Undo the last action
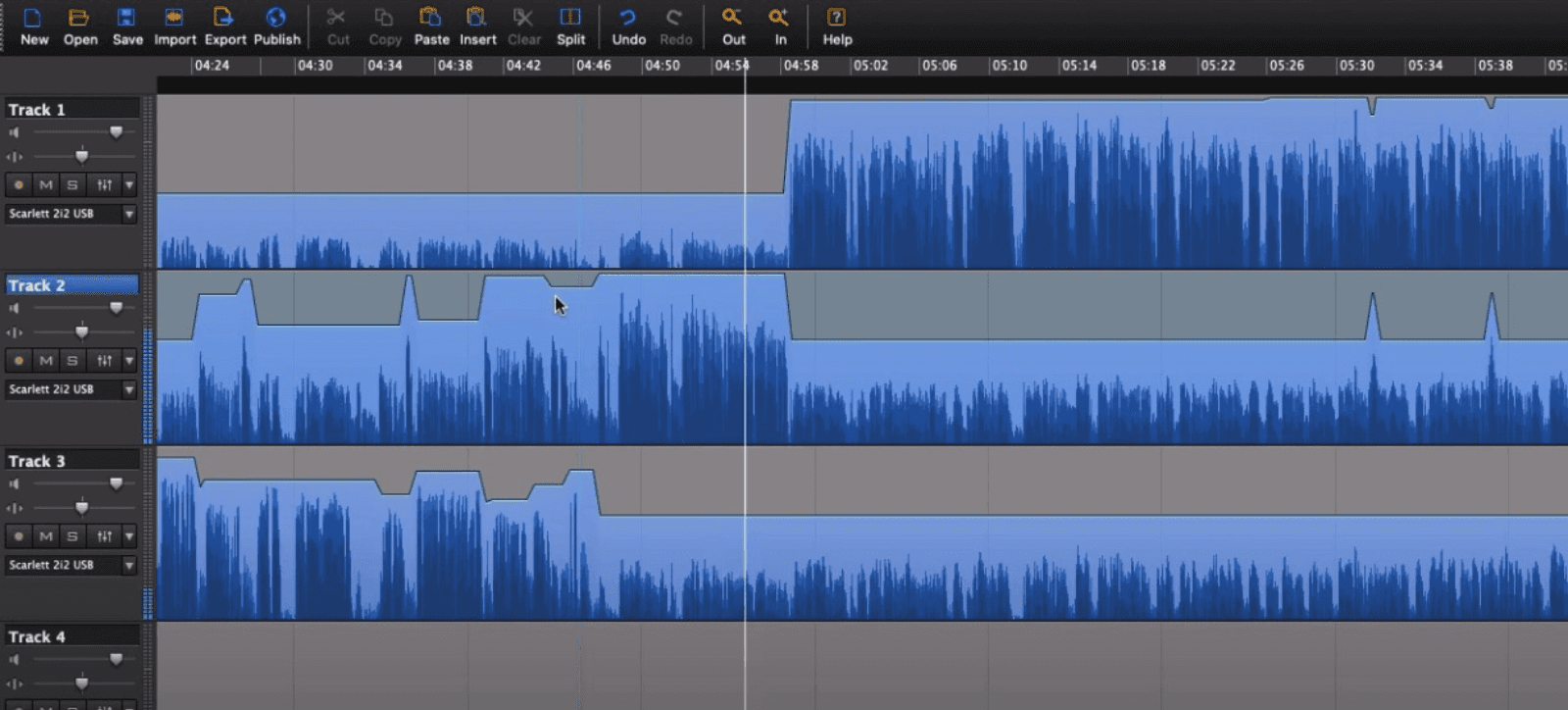This screenshot has width=1568, height=710. [628, 18]
